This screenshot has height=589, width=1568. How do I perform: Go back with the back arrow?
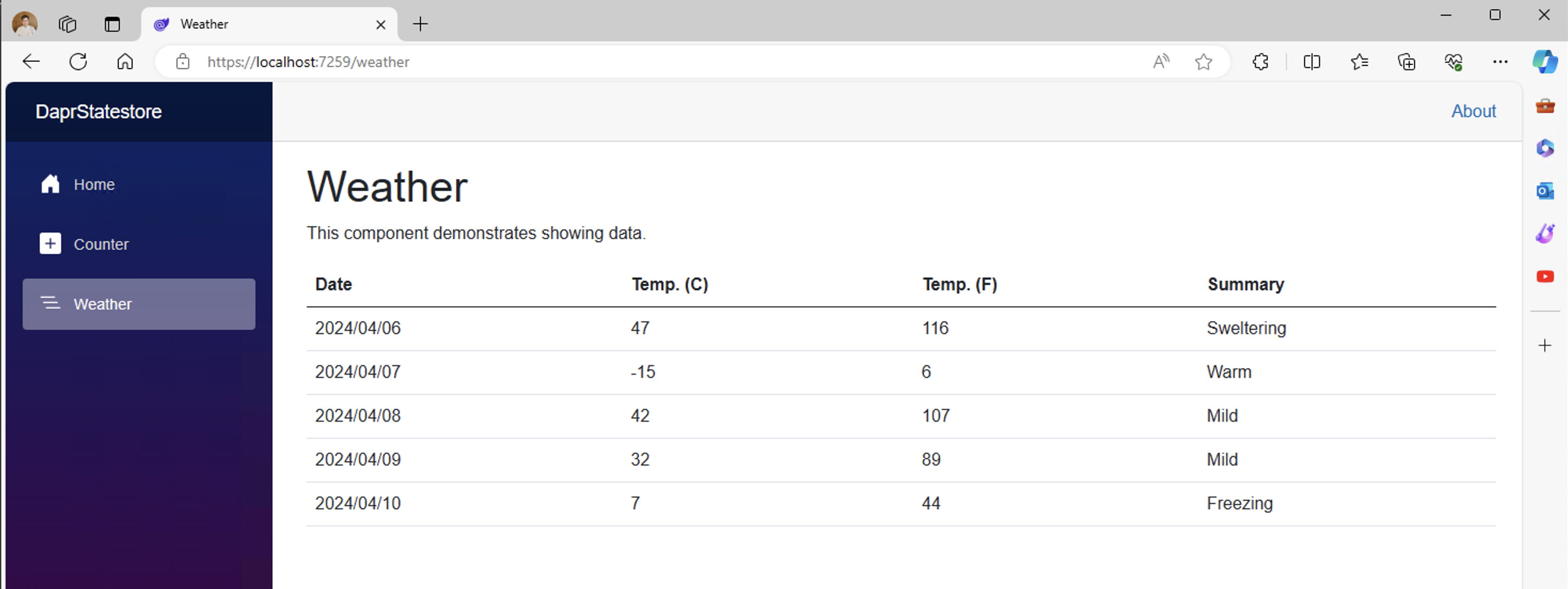click(x=31, y=61)
